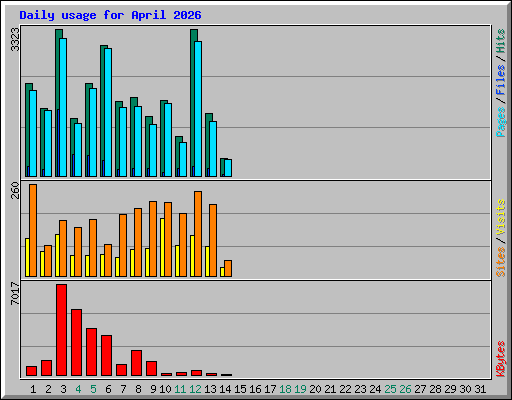Select the red KBytes bar for day 6
512x400 pixels.
click(106, 356)
